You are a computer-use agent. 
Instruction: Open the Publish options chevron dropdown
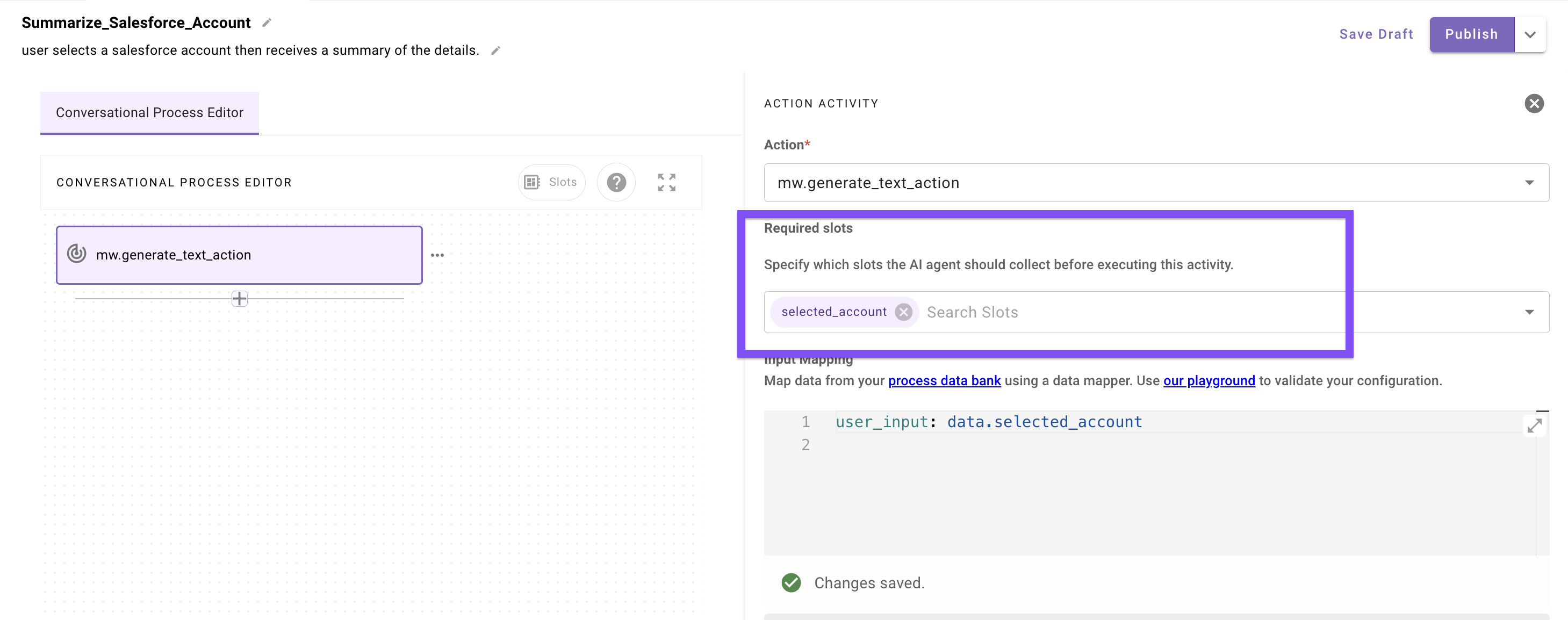(1529, 34)
